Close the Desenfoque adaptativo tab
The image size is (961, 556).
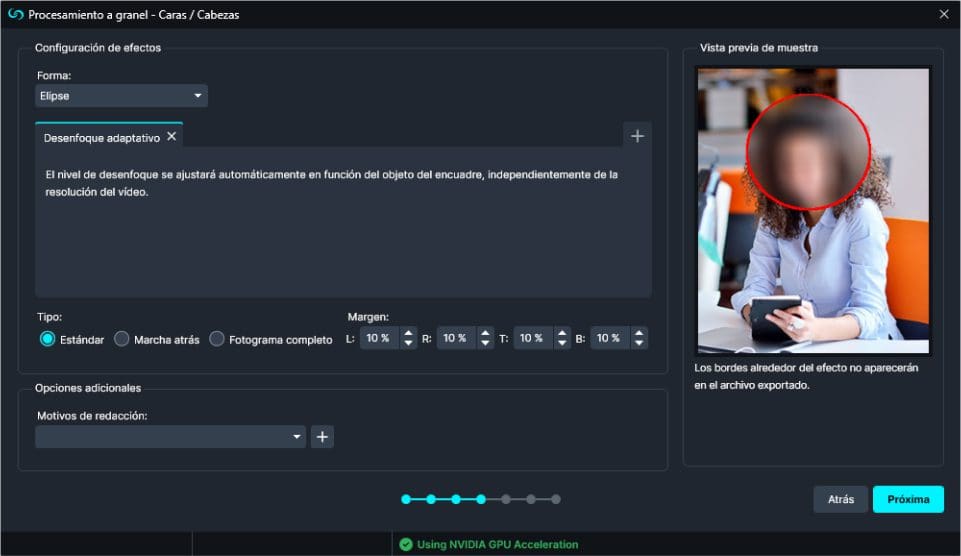click(x=172, y=136)
